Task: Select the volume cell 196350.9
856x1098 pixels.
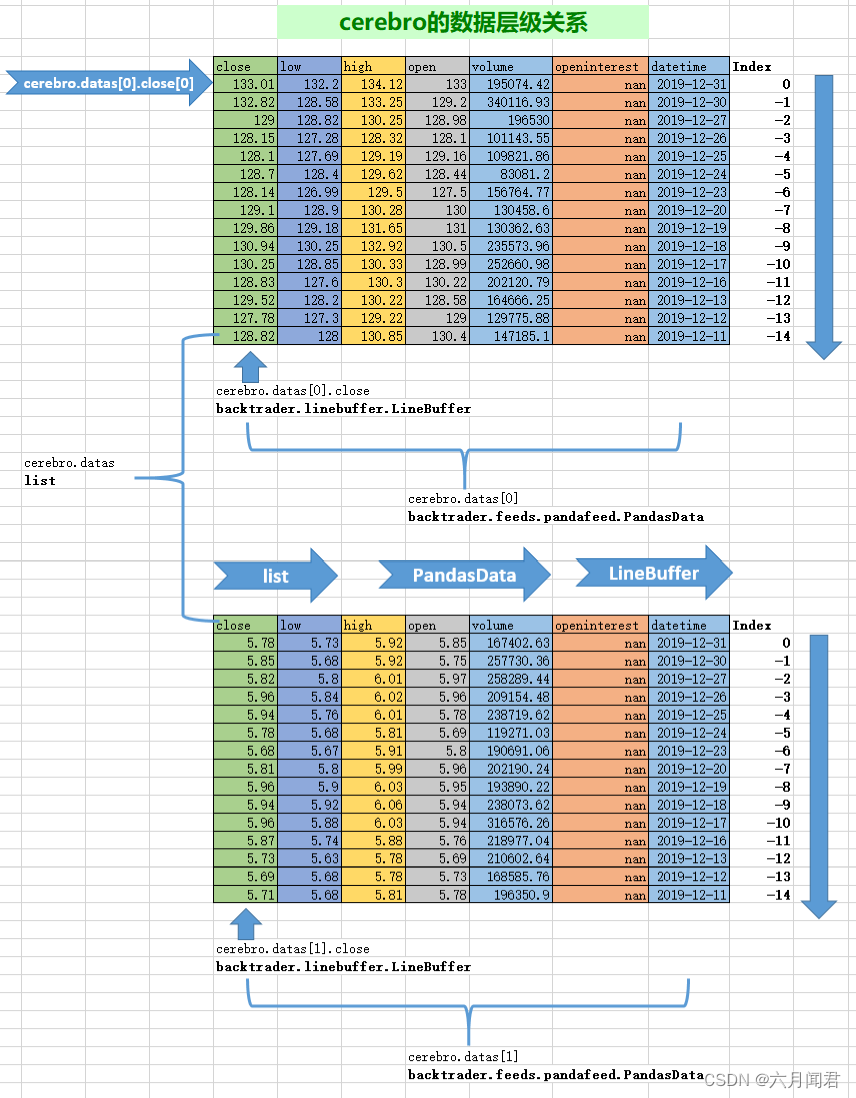Action: [511, 895]
